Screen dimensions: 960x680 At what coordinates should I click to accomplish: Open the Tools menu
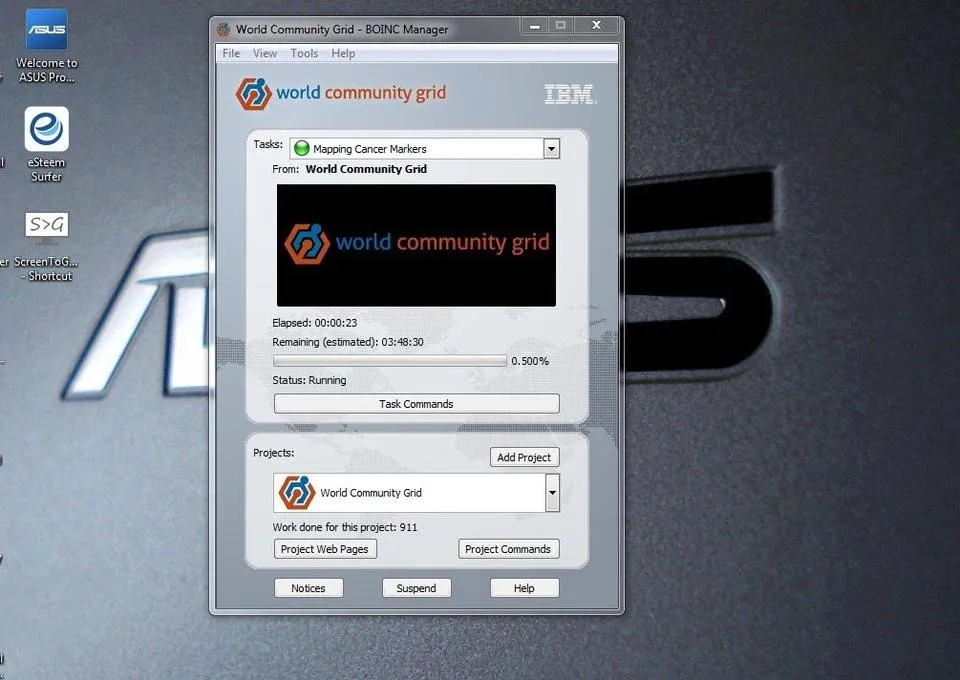304,53
